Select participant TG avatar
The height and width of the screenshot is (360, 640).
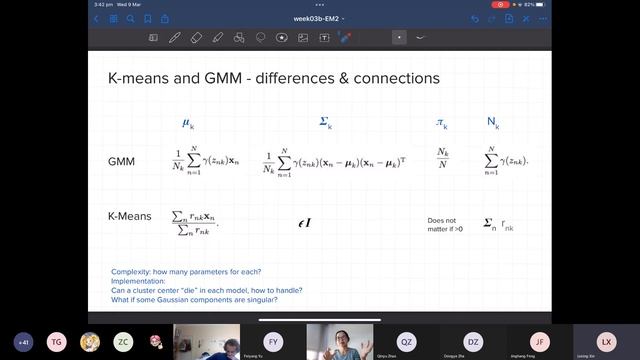[x=56, y=342]
